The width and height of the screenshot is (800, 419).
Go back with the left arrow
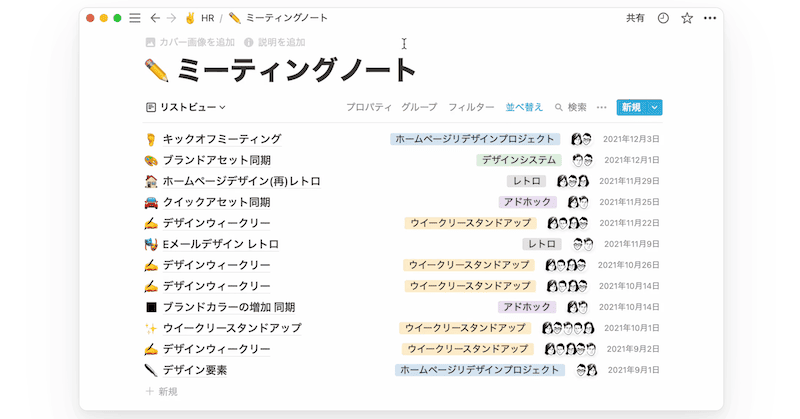(x=154, y=18)
